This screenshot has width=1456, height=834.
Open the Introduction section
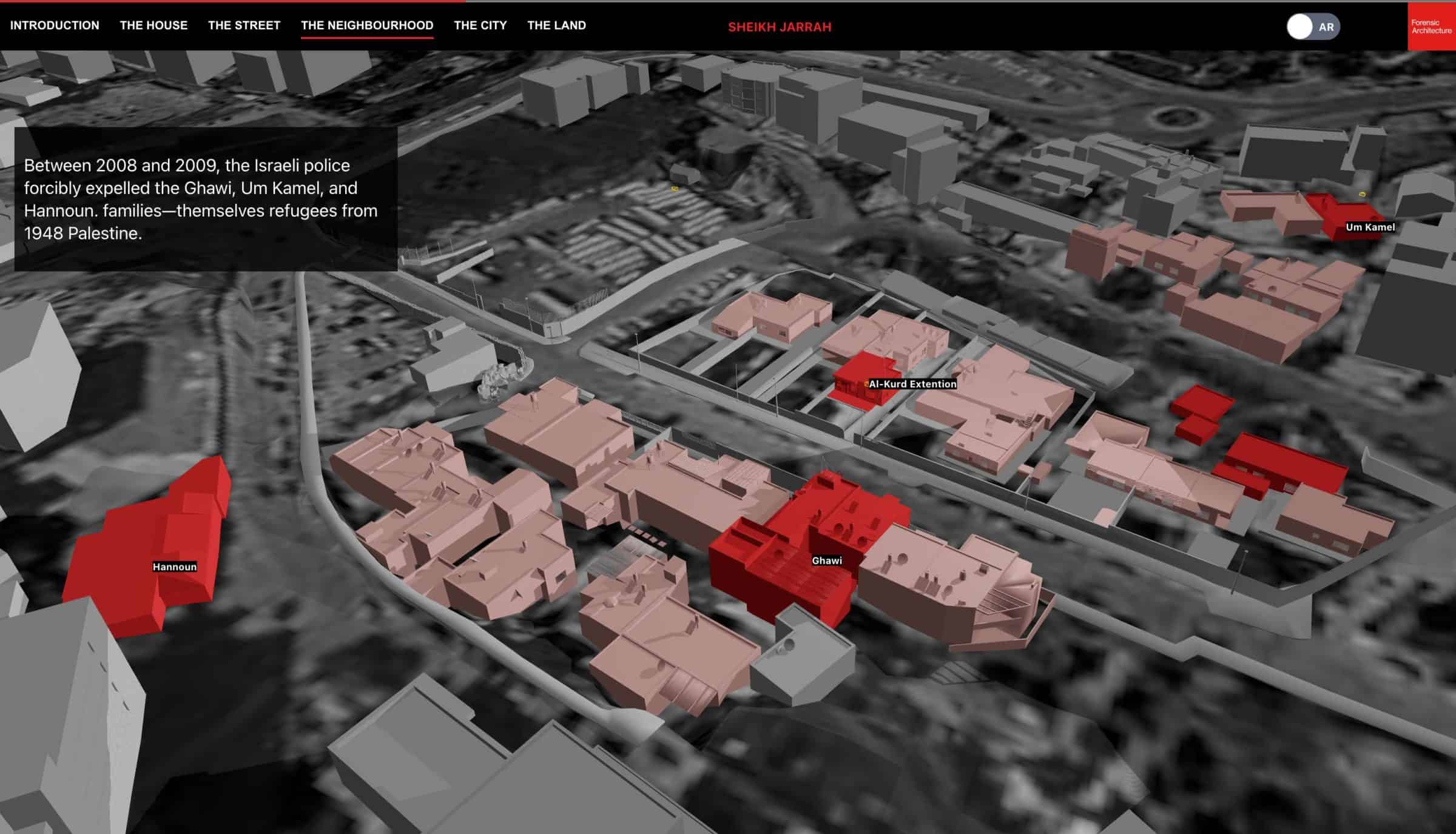coord(54,25)
